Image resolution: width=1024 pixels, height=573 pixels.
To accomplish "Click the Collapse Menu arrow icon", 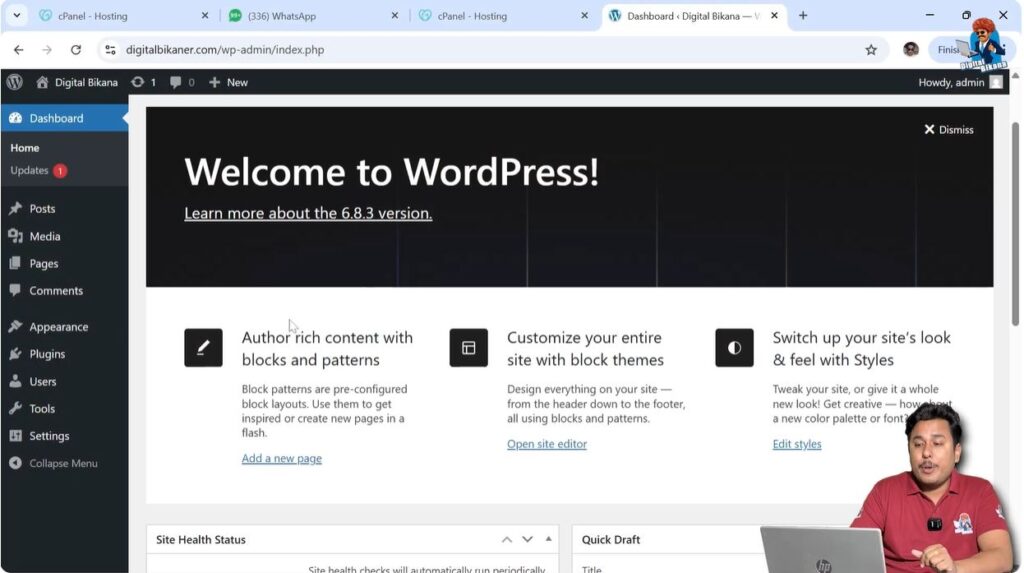I will pyautogui.click(x=15, y=463).
